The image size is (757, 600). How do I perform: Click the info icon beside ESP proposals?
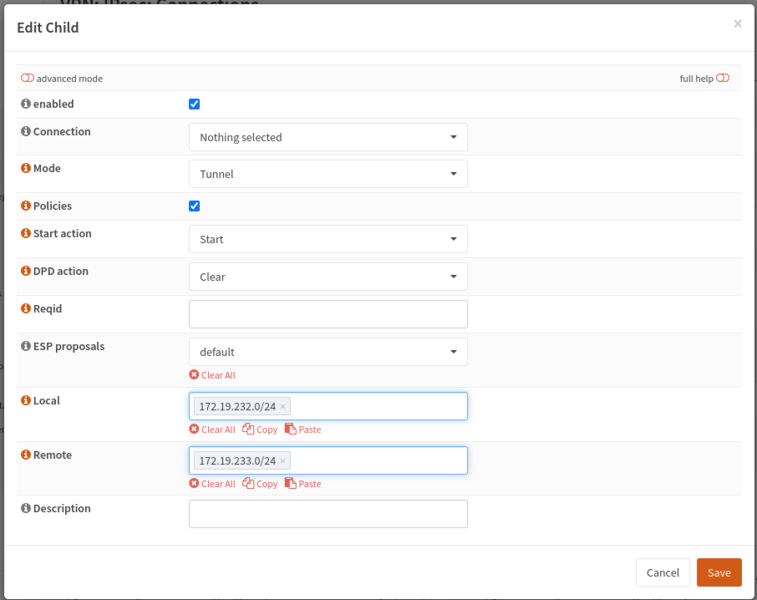25,347
